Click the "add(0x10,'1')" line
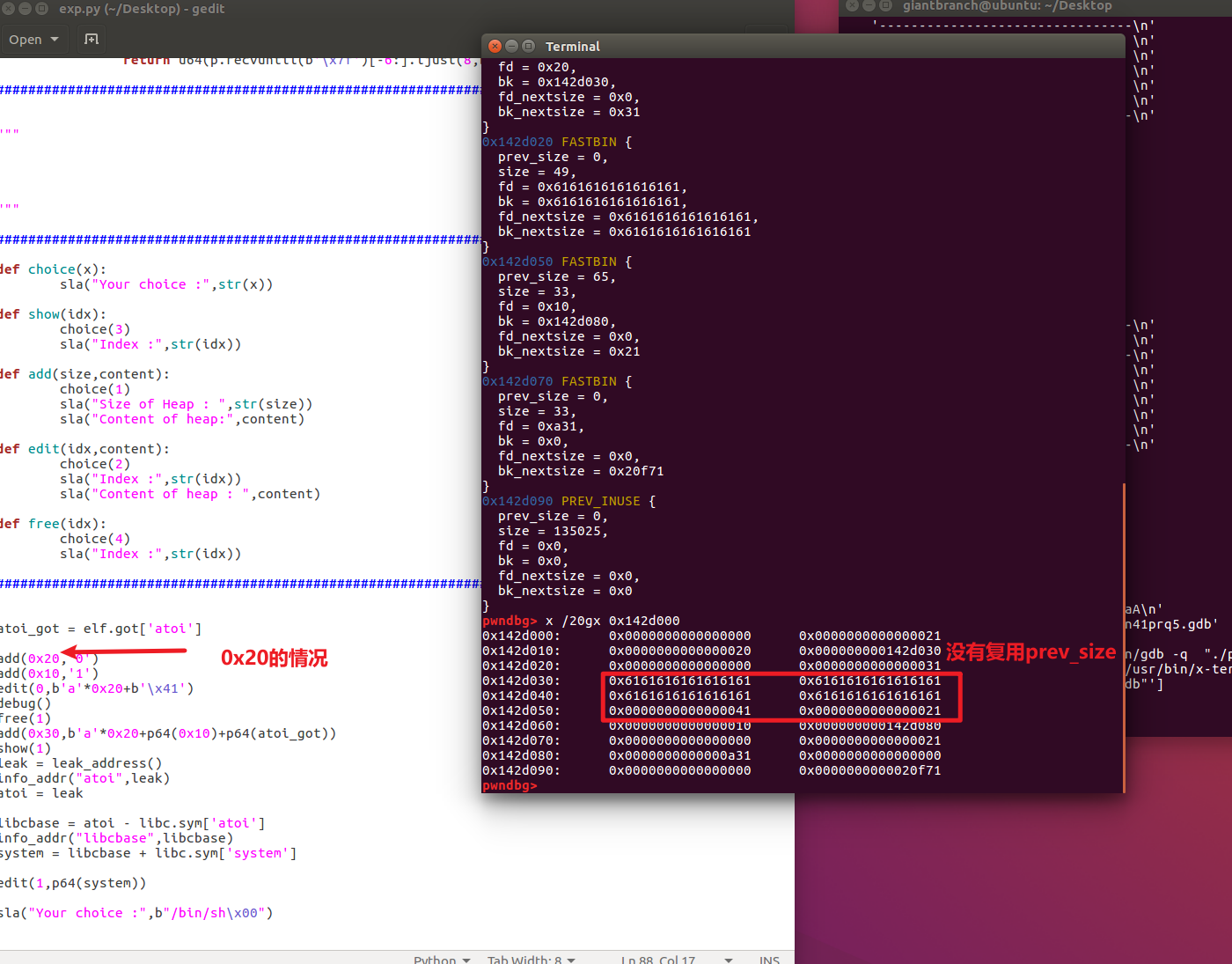 point(49,673)
